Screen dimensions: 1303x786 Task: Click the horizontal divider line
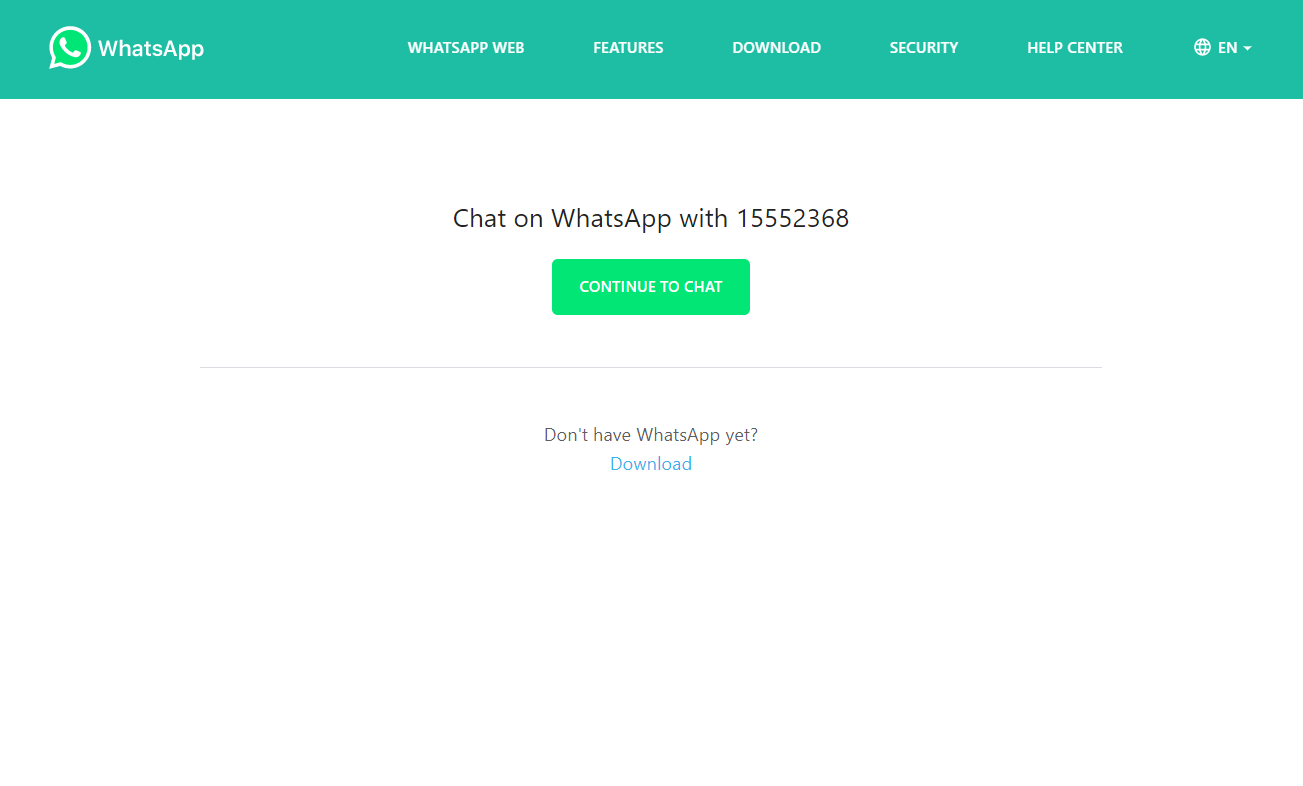coord(651,367)
